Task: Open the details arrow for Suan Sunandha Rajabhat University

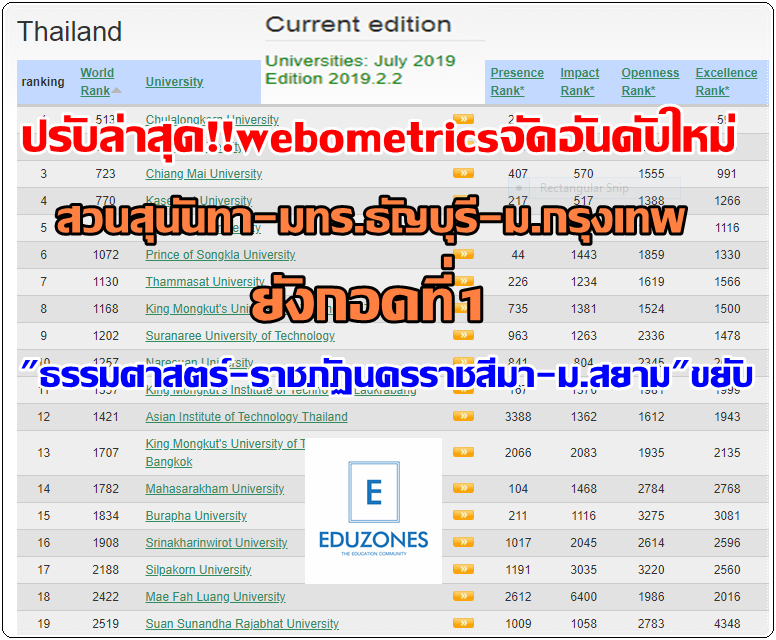Action: click(x=463, y=624)
